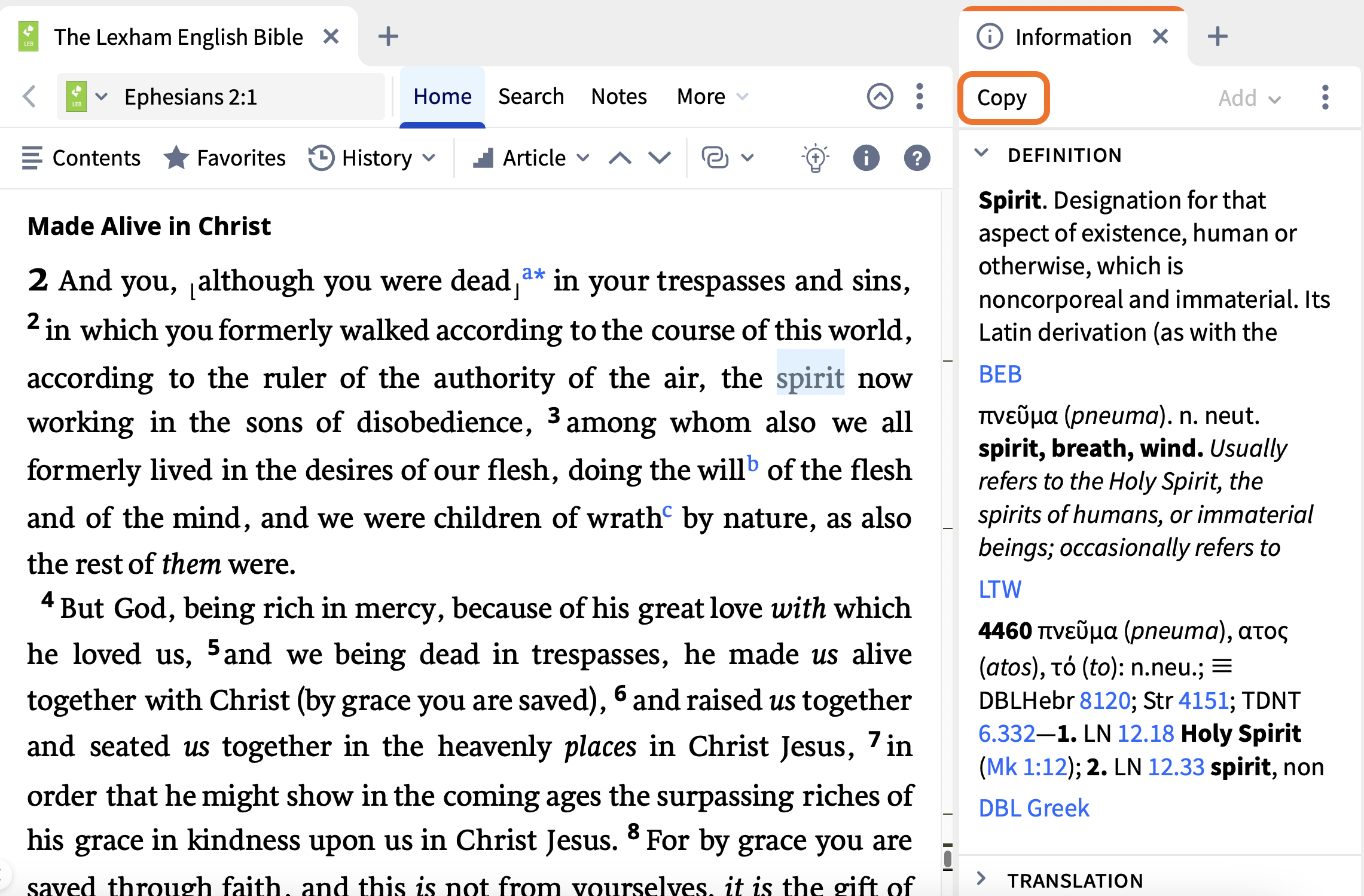Viewport: 1364px width, 896px height.
Task: Expand the More menu
Action: [x=712, y=96]
